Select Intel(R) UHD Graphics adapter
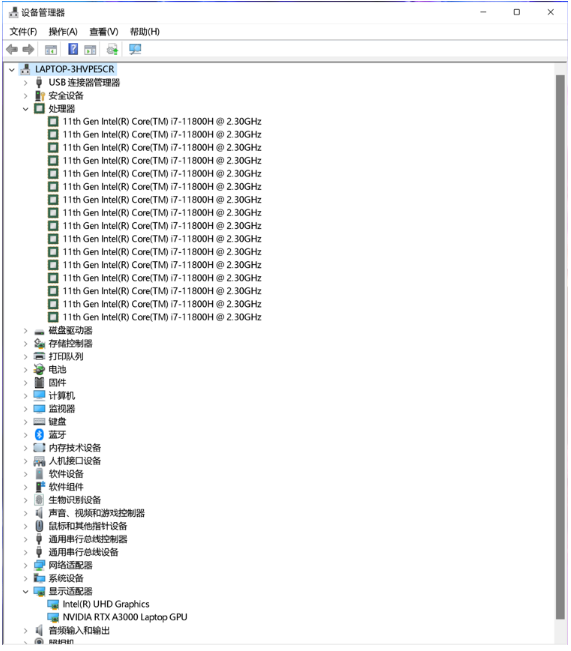 (x=105, y=604)
